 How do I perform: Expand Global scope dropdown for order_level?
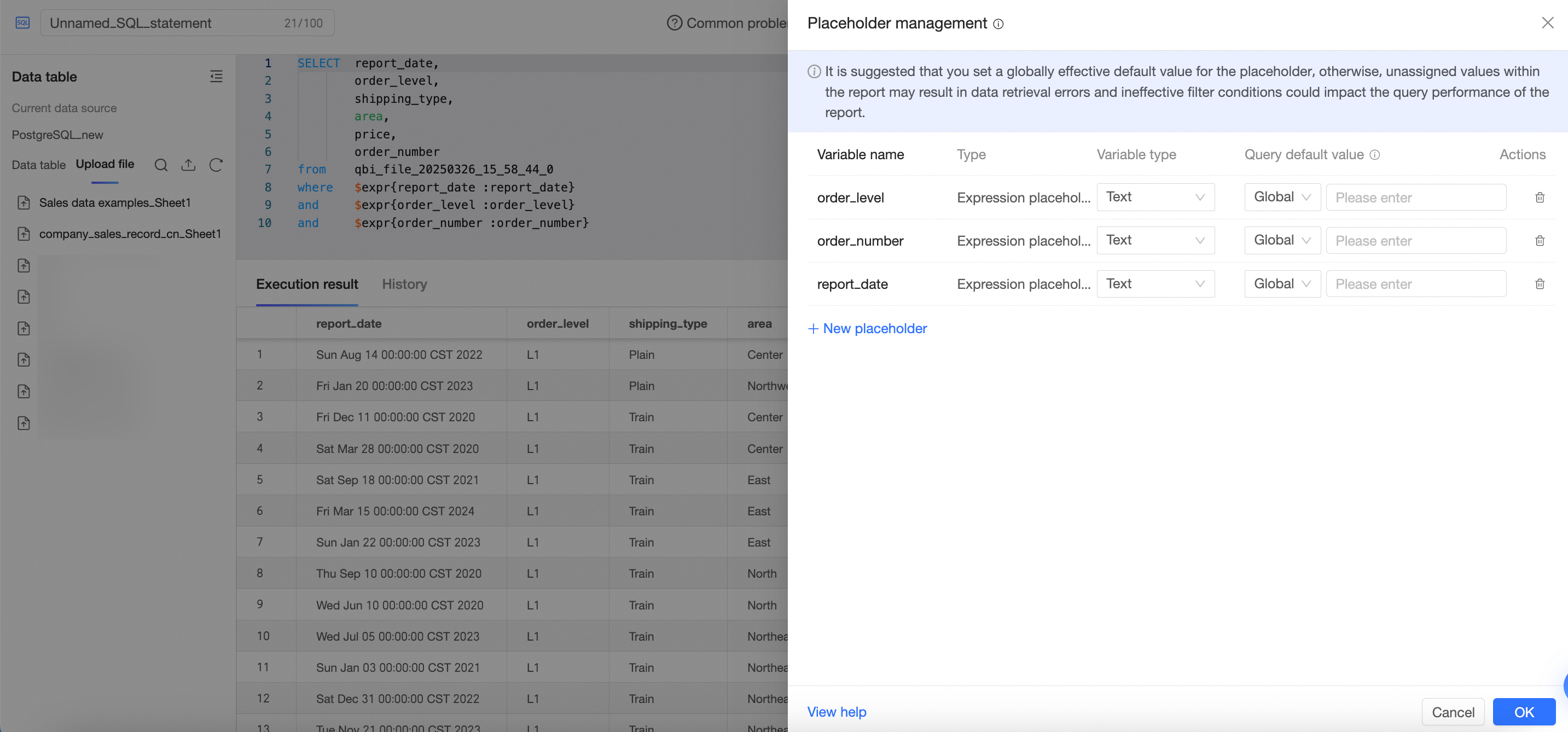[1282, 197]
